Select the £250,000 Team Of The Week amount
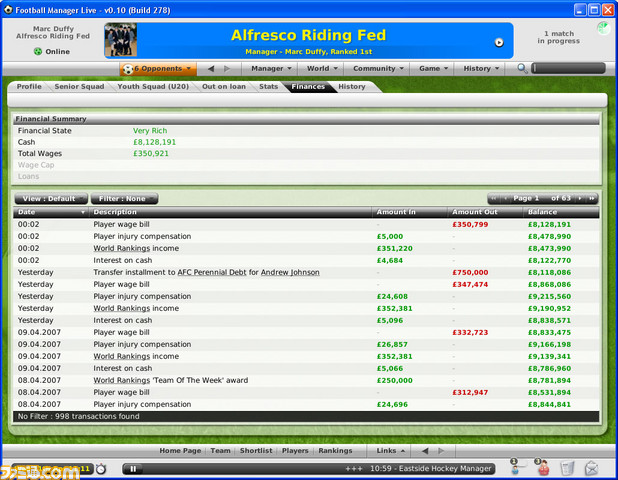This screenshot has width=618, height=480. pos(395,380)
